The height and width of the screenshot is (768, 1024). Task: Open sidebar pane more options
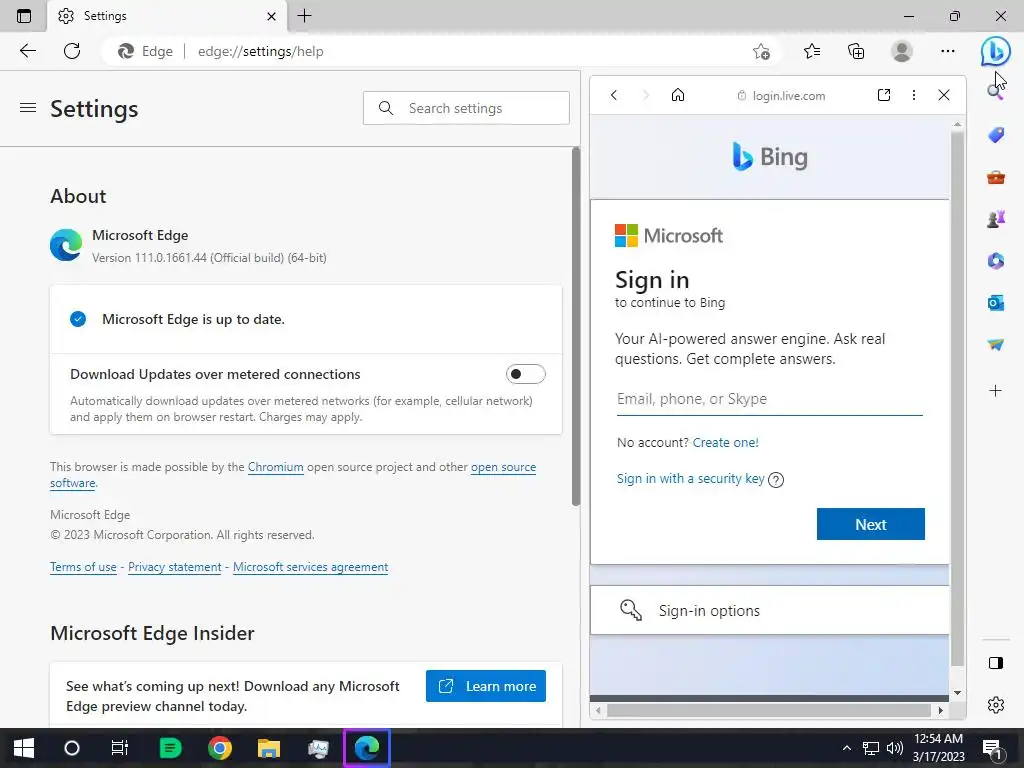point(914,95)
